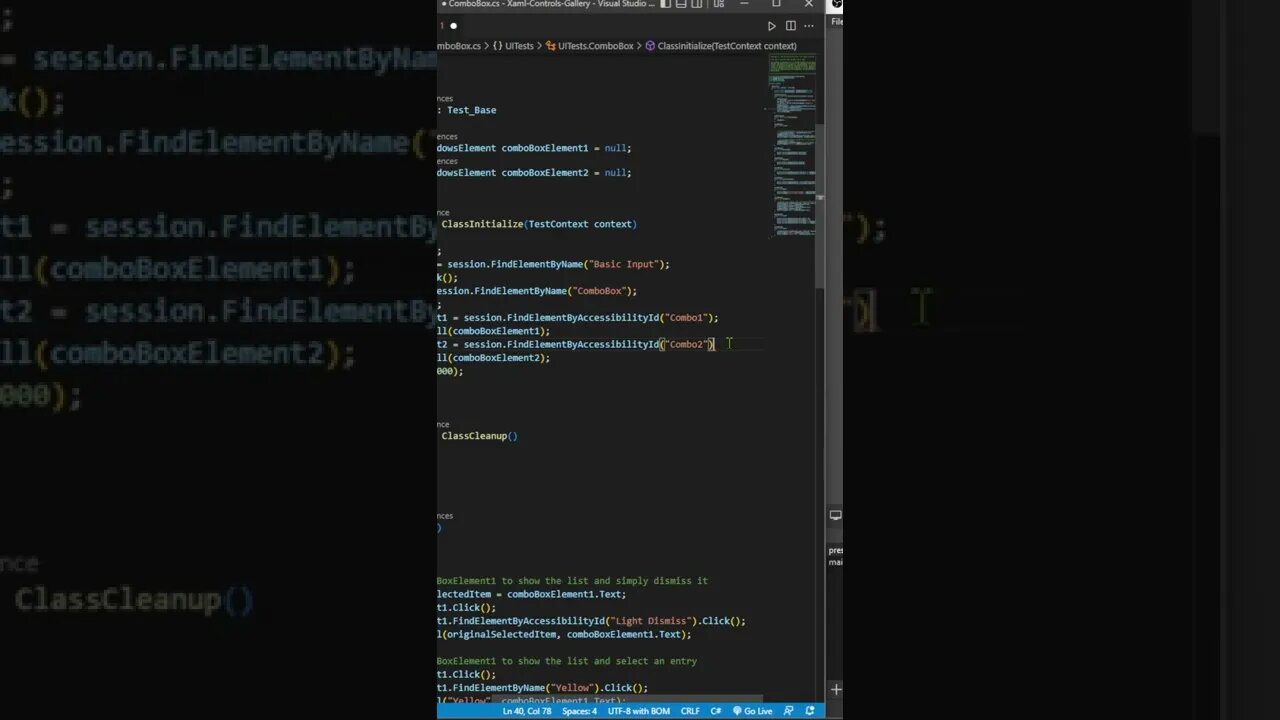1280x720 pixels.
Task: Open Go to Line via Ln 40, Col 78
Action: 527,711
